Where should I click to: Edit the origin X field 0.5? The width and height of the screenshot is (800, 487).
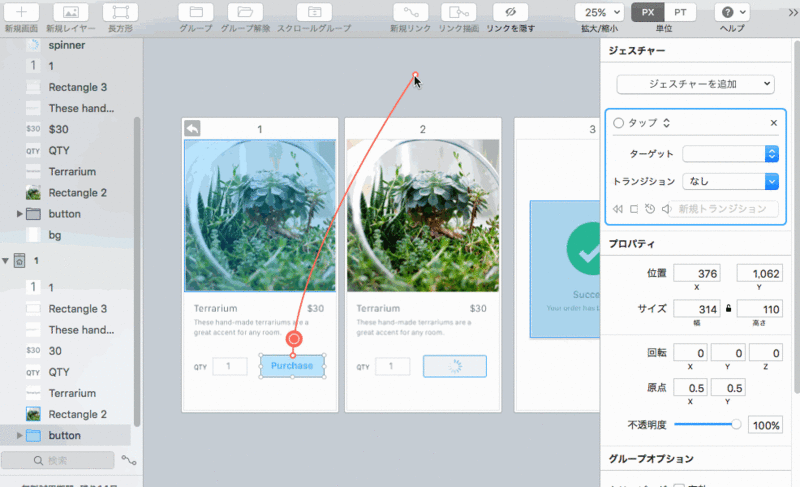[690, 388]
